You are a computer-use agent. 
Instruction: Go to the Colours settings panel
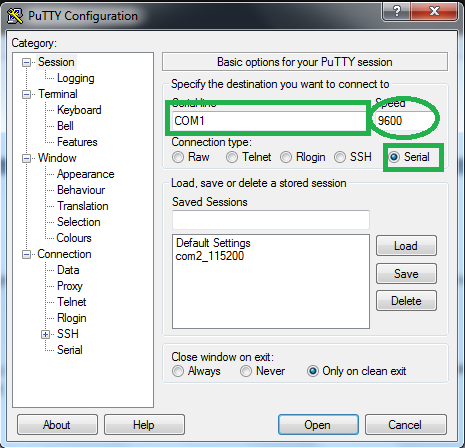[74, 238]
